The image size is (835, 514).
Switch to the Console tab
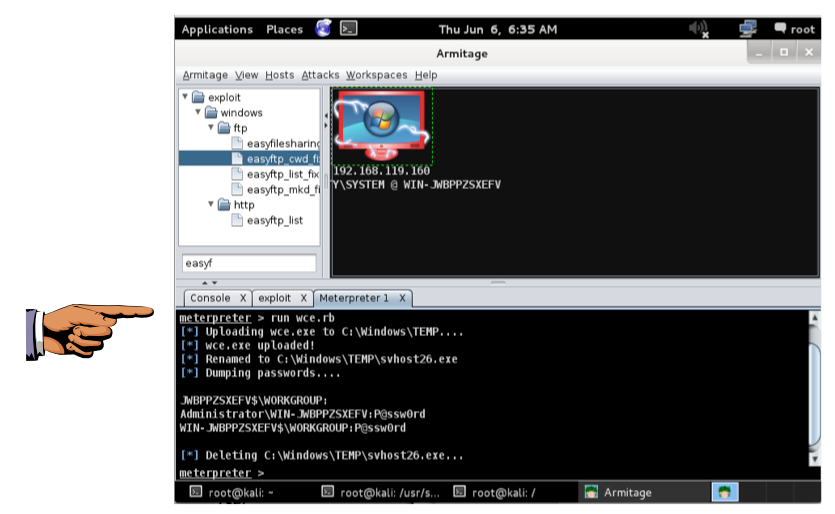tap(210, 298)
